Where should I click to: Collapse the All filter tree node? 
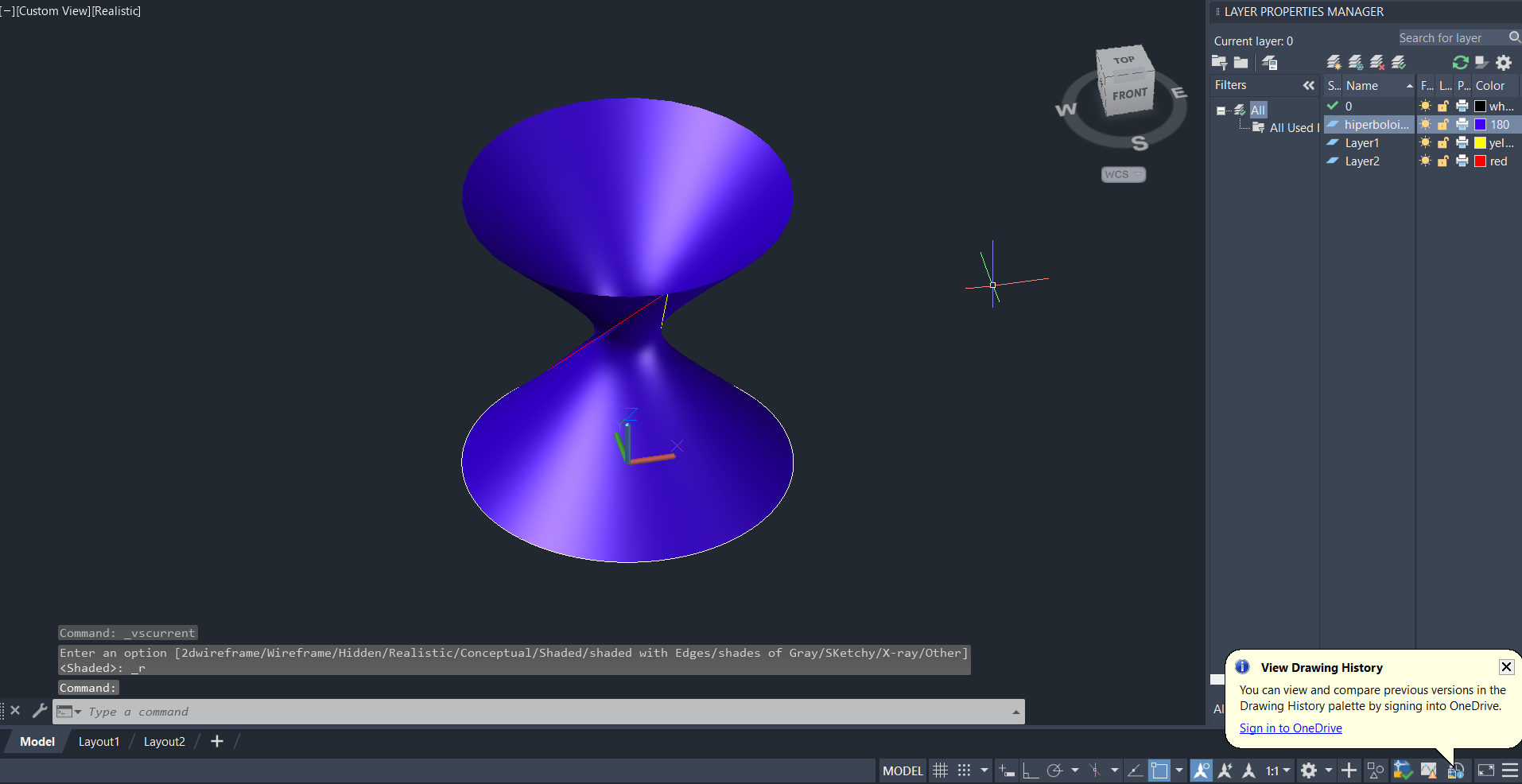[x=1221, y=111]
